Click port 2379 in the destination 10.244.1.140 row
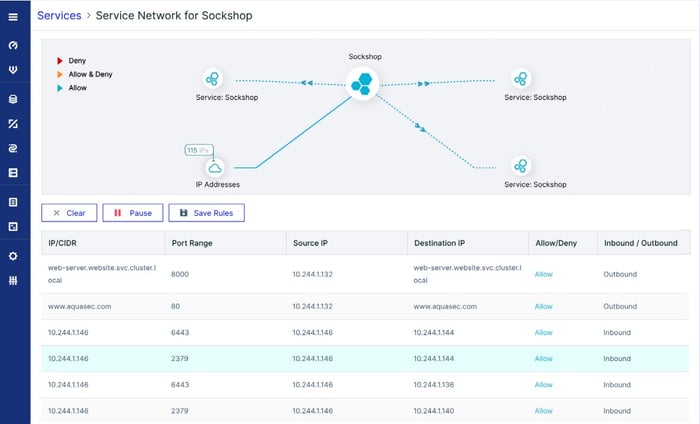This screenshot has height=424, width=700. [x=179, y=411]
